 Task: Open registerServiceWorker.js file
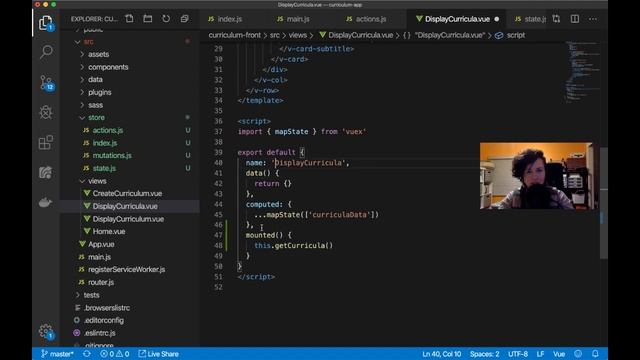(127, 269)
